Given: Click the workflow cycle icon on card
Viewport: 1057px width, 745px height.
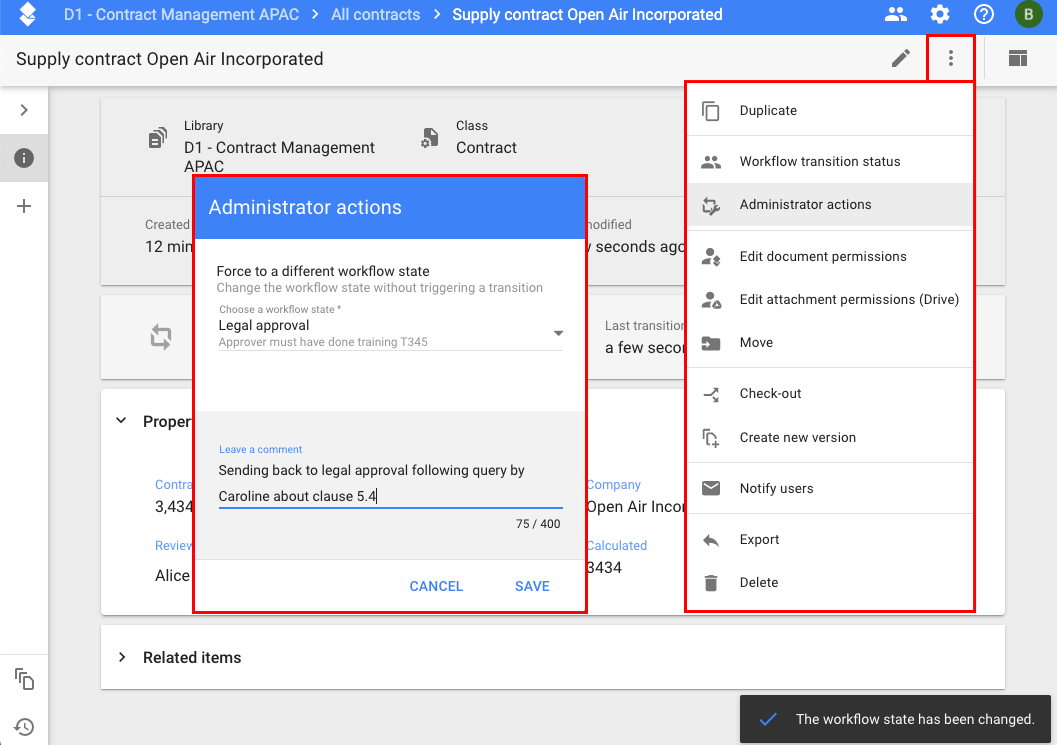Looking at the screenshot, I should (160, 336).
